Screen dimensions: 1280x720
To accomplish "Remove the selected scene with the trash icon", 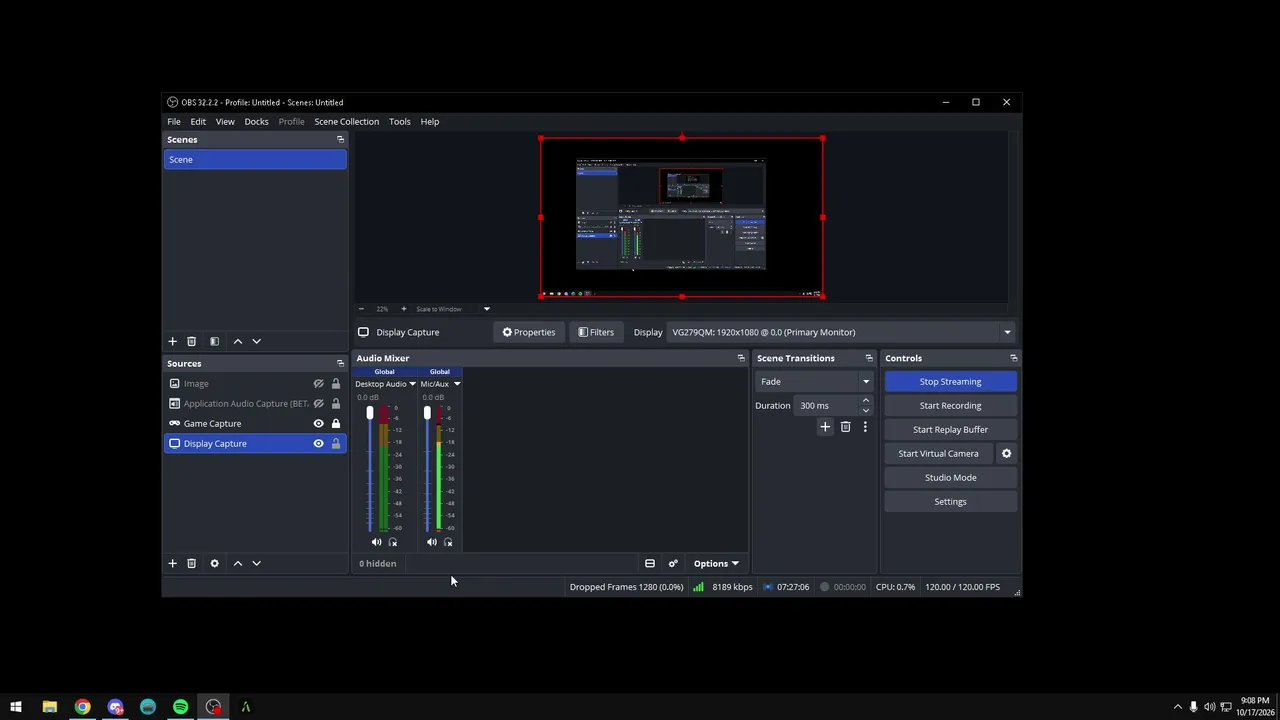I will click(x=191, y=341).
